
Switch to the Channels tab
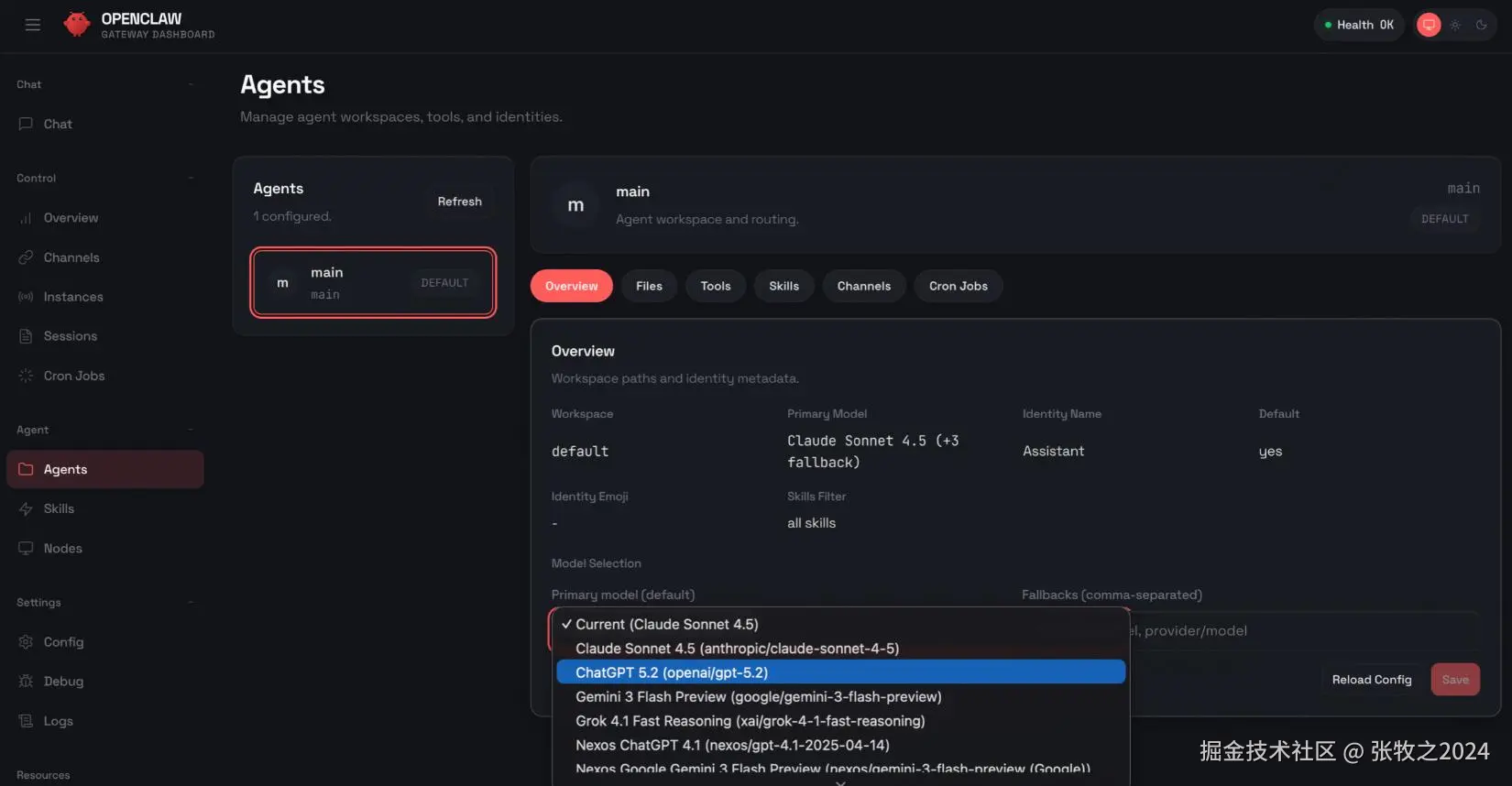tap(864, 286)
